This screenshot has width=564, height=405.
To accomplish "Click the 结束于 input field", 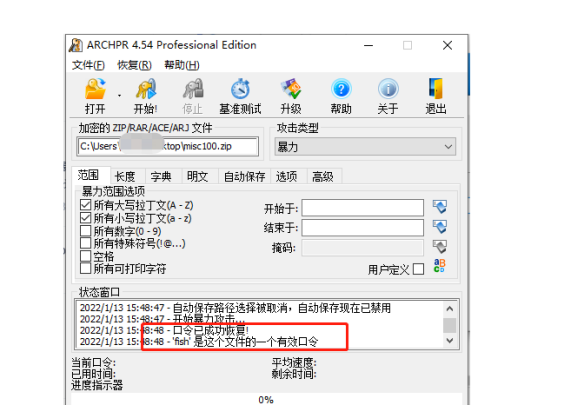I will pyautogui.click(x=363, y=228).
